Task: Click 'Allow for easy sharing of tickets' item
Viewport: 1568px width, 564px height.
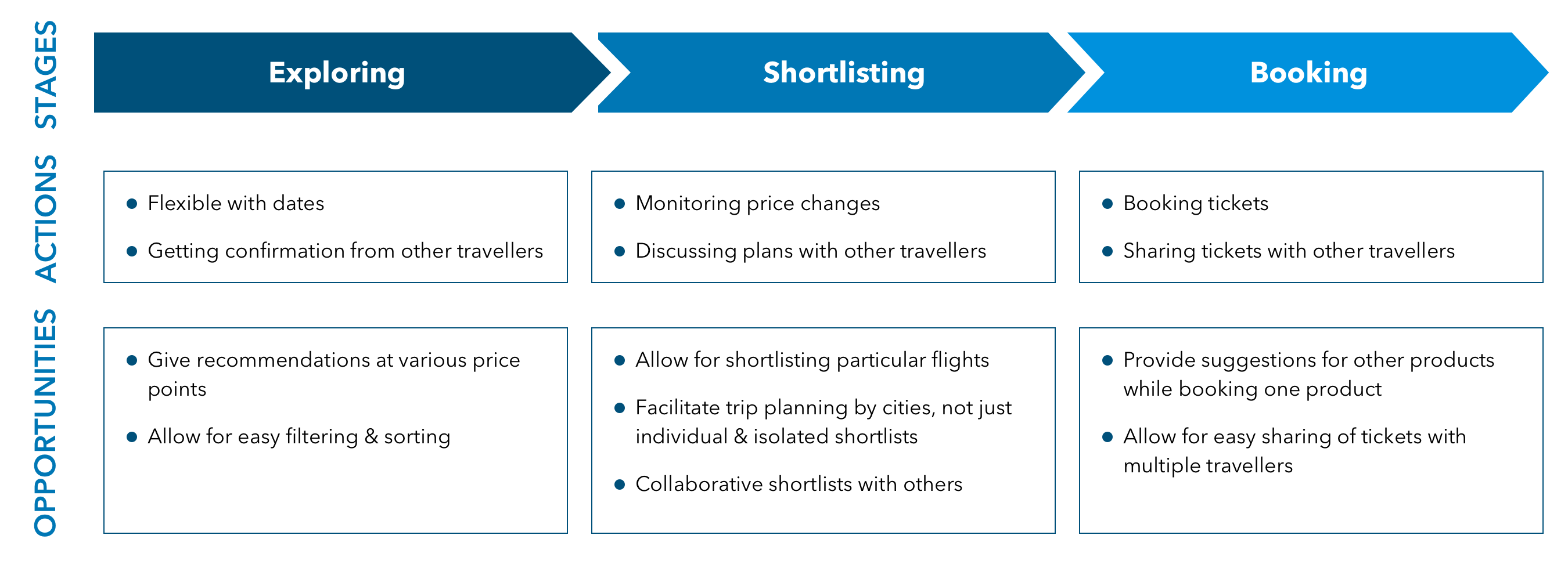Action: [1294, 450]
